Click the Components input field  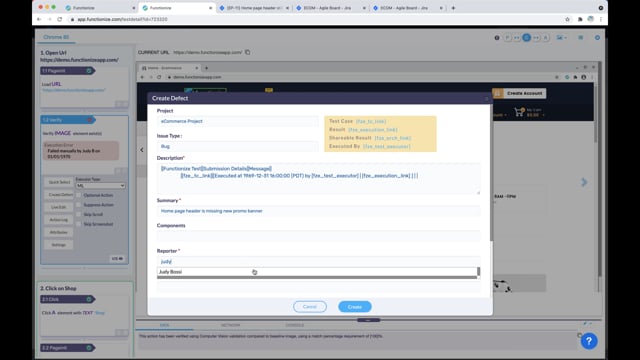coord(318,236)
